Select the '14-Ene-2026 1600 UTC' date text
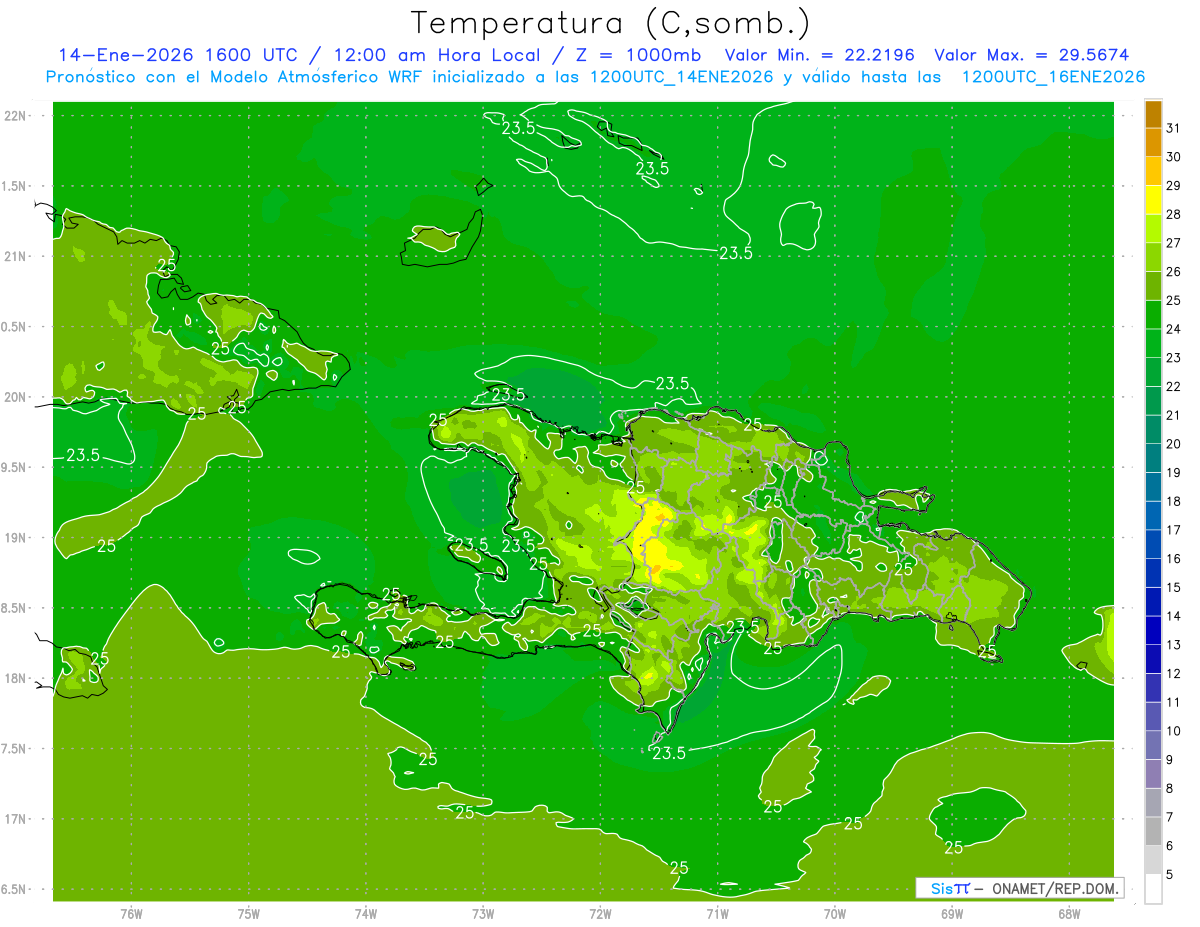This screenshot has width=1200, height=927. pos(177,55)
